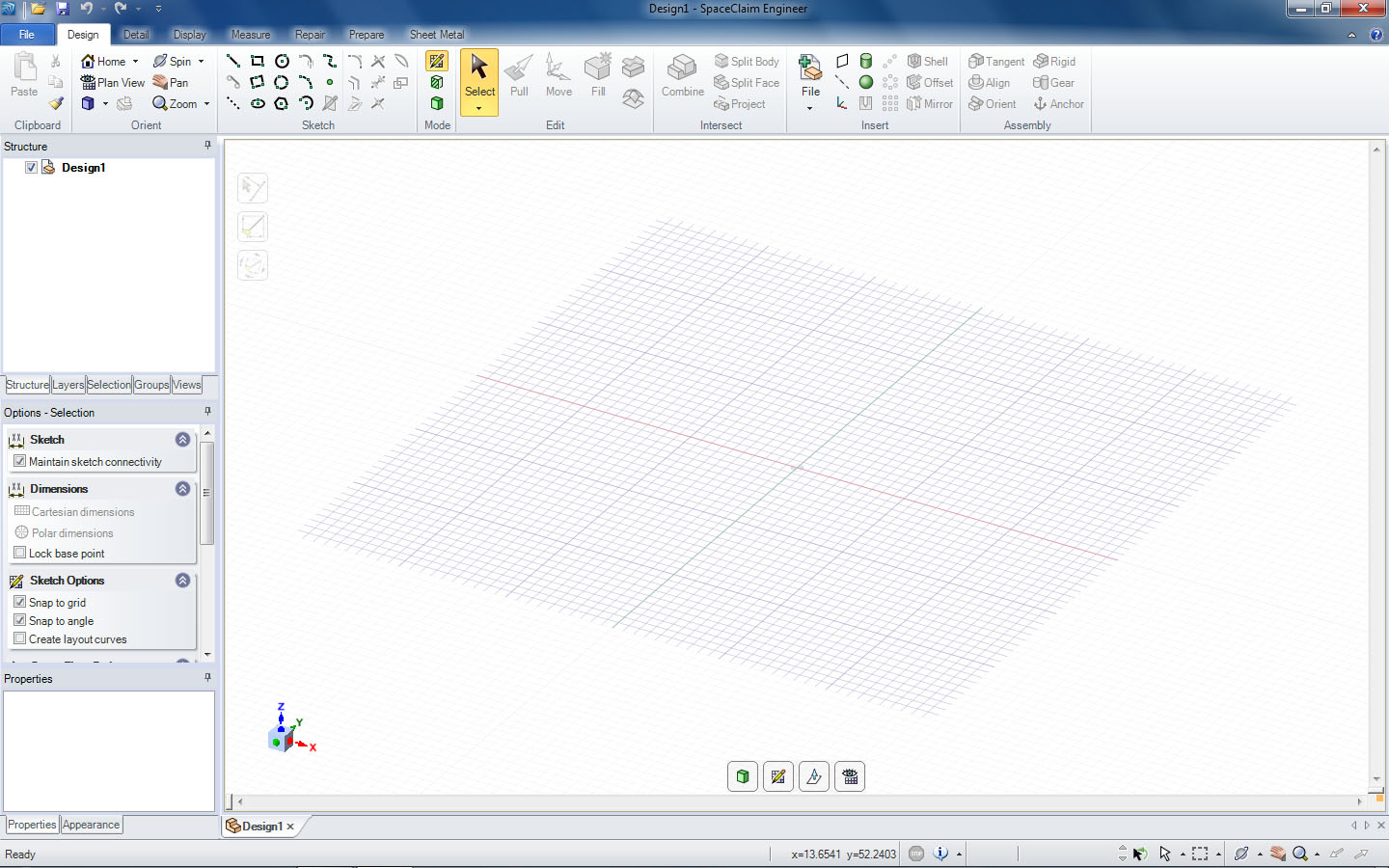Open the Zoom dropdown arrow in ribbon
Viewport: 1389px width, 868px height.
pyautogui.click(x=206, y=104)
